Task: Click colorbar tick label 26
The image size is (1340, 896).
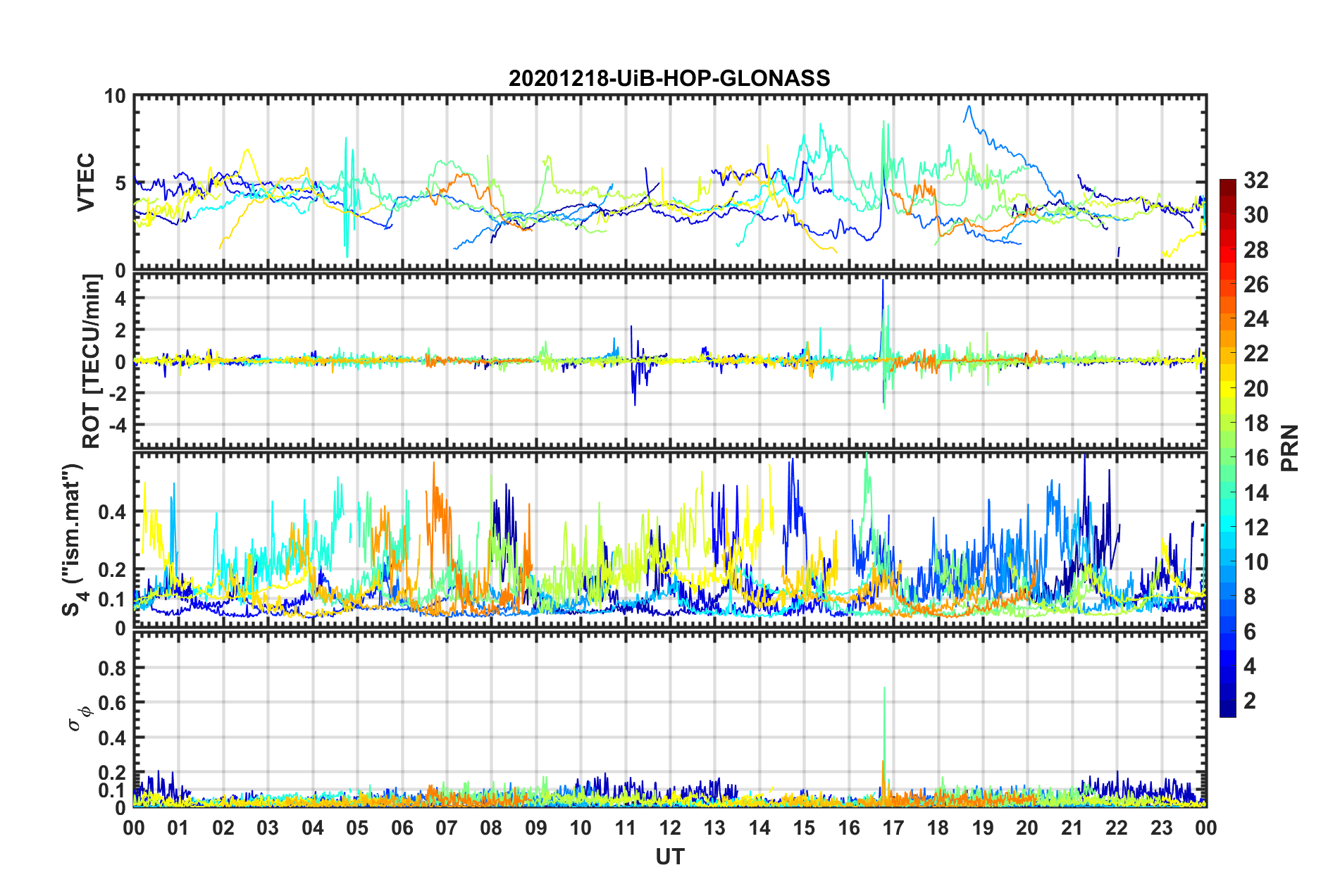Action: coord(1255,285)
